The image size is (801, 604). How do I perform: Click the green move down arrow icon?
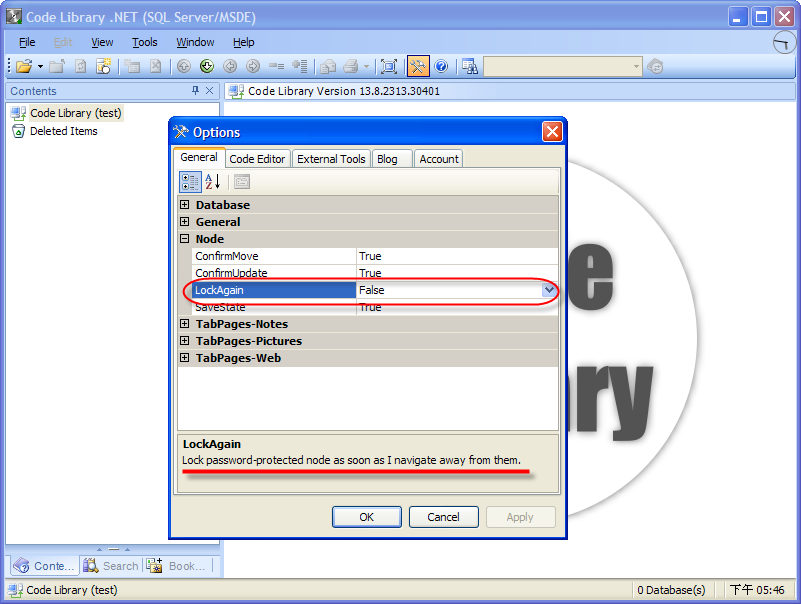207,66
